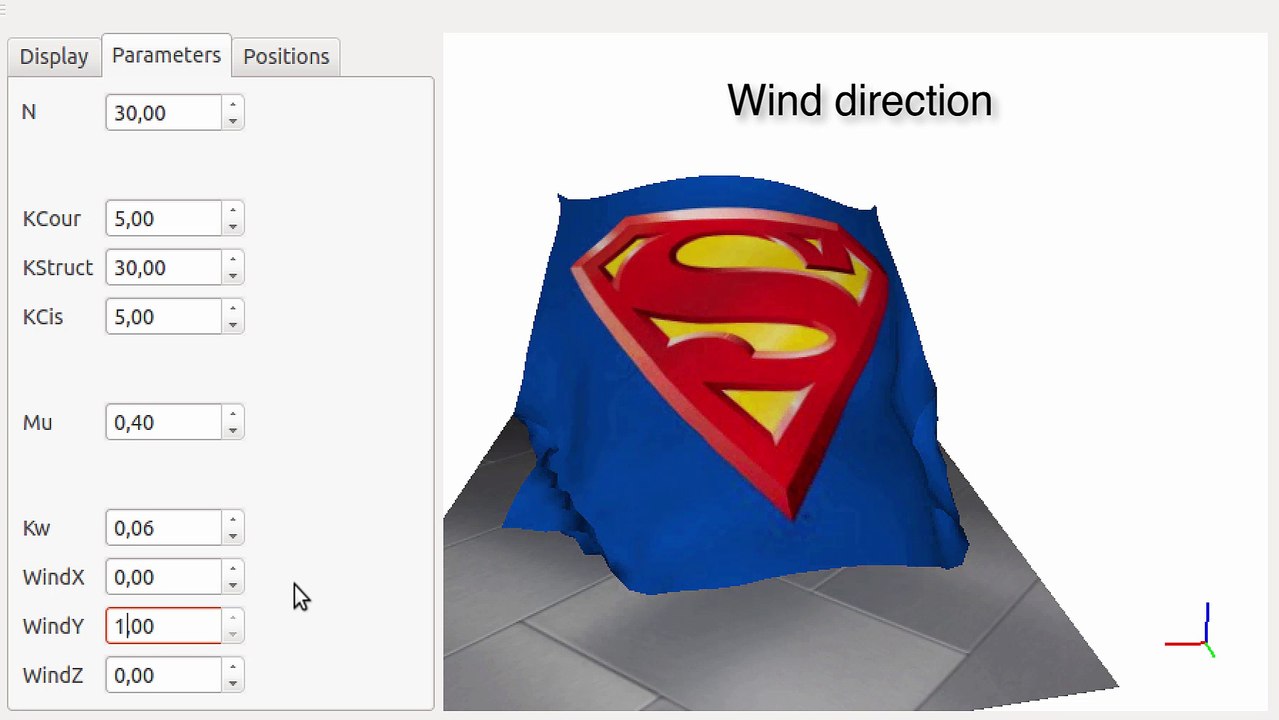Image resolution: width=1279 pixels, height=720 pixels.
Task: Decrease Kw using down arrow
Action: pos(232,537)
